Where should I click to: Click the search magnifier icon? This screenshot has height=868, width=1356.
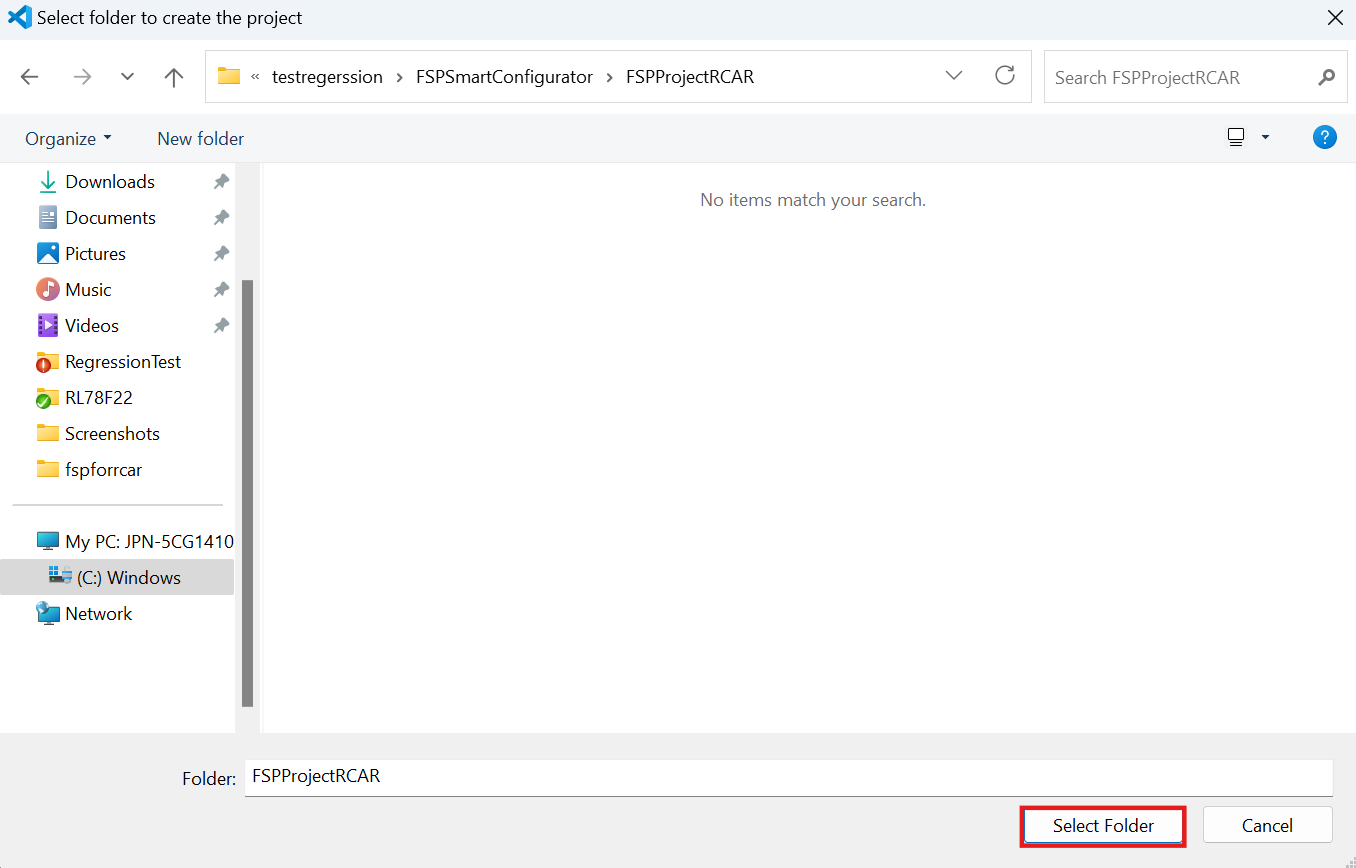point(1326,77)
